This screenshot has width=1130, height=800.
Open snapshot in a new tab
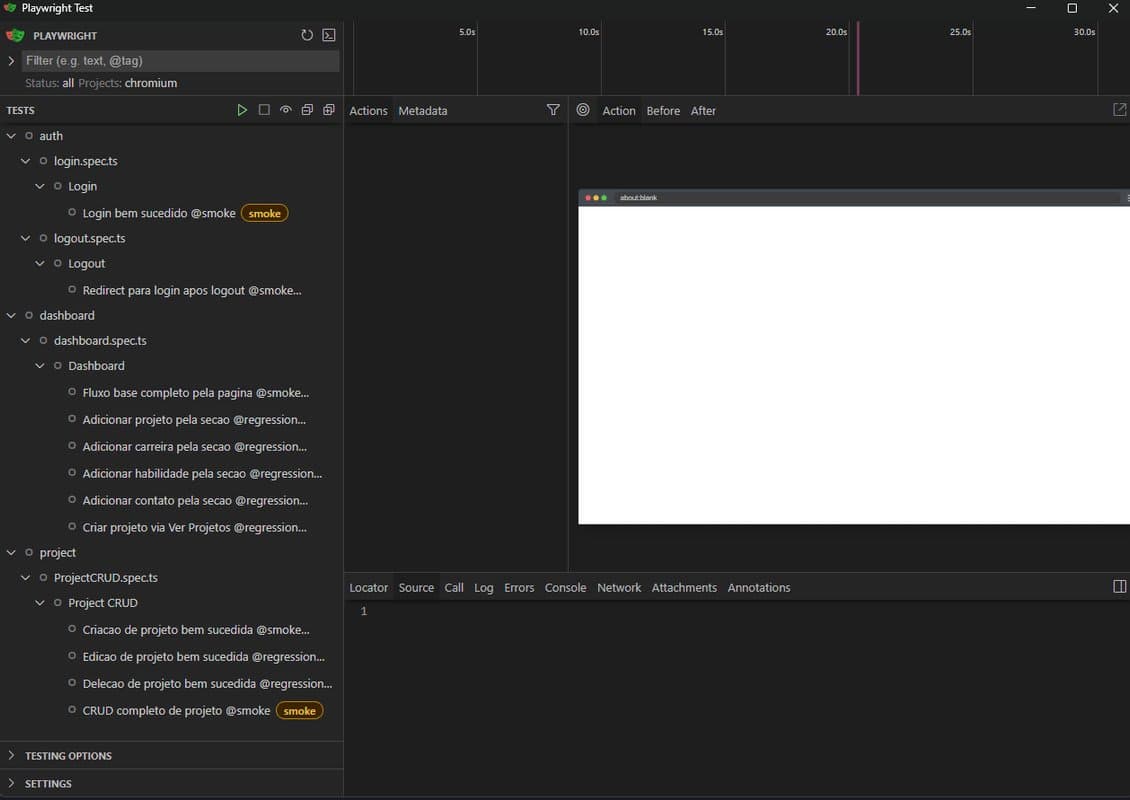(1119, 110)
